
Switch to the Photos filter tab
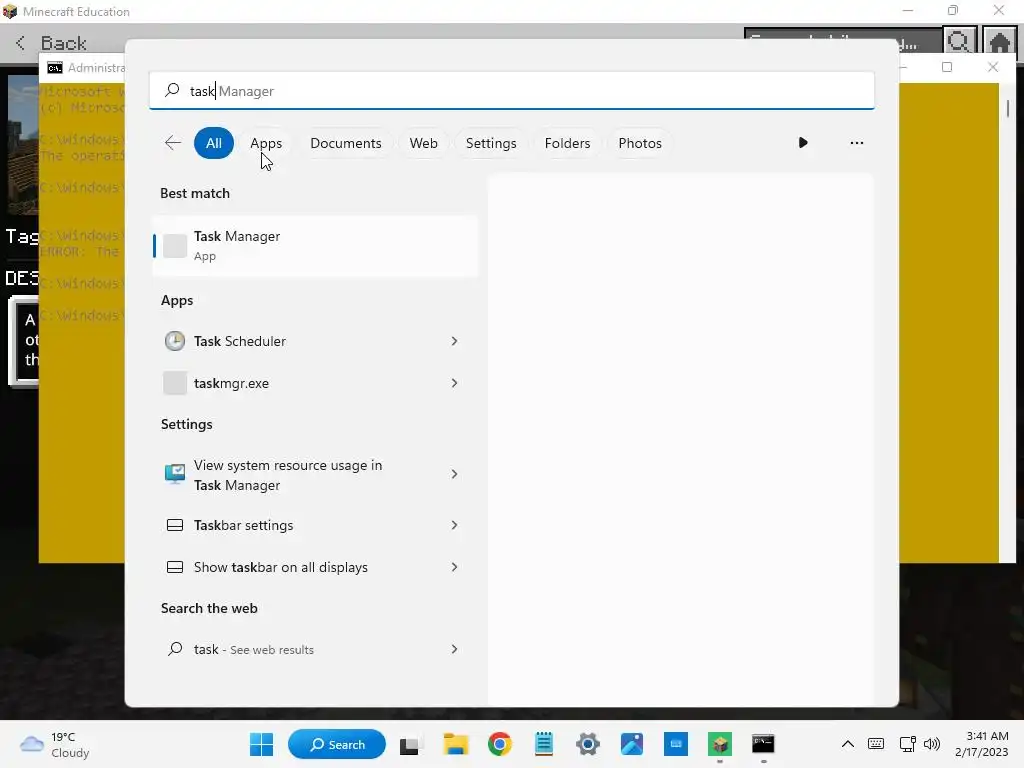tap(640, 143)
